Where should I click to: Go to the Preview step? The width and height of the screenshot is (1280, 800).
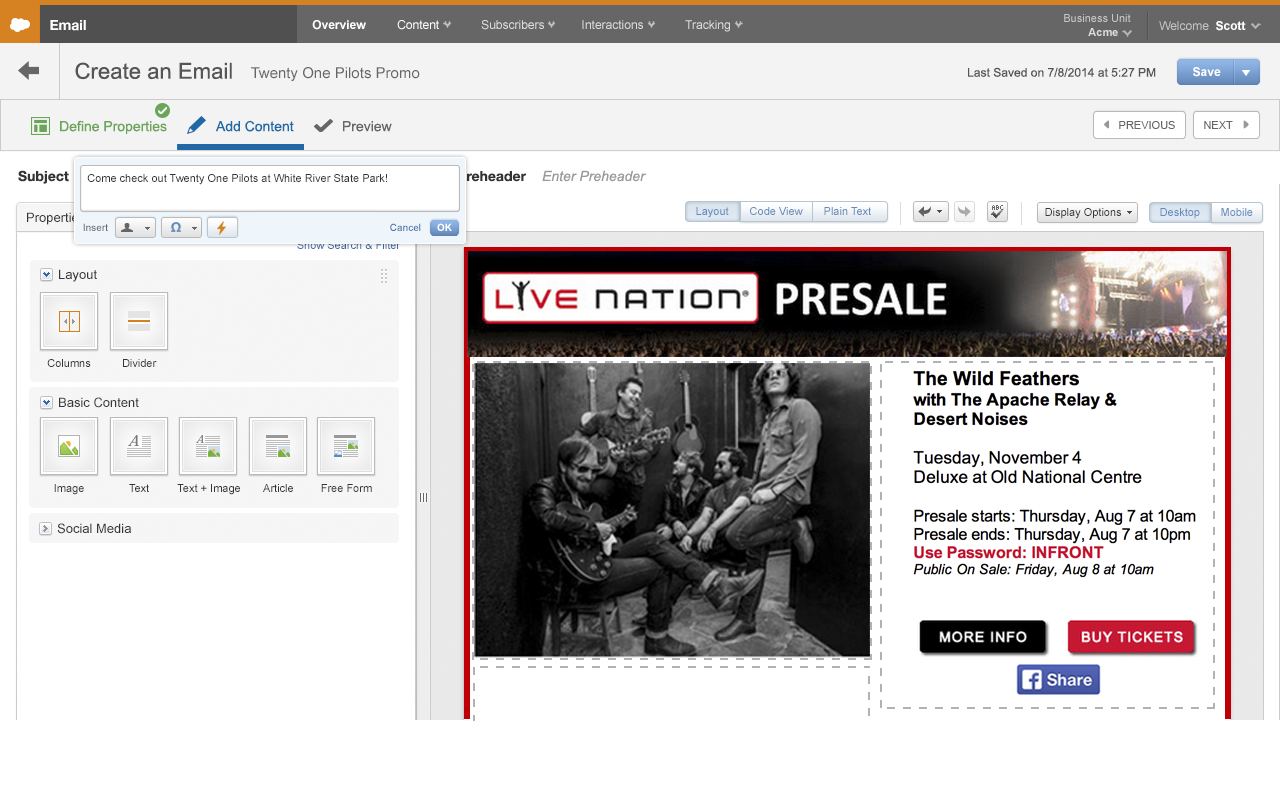[x=353, y=126]
